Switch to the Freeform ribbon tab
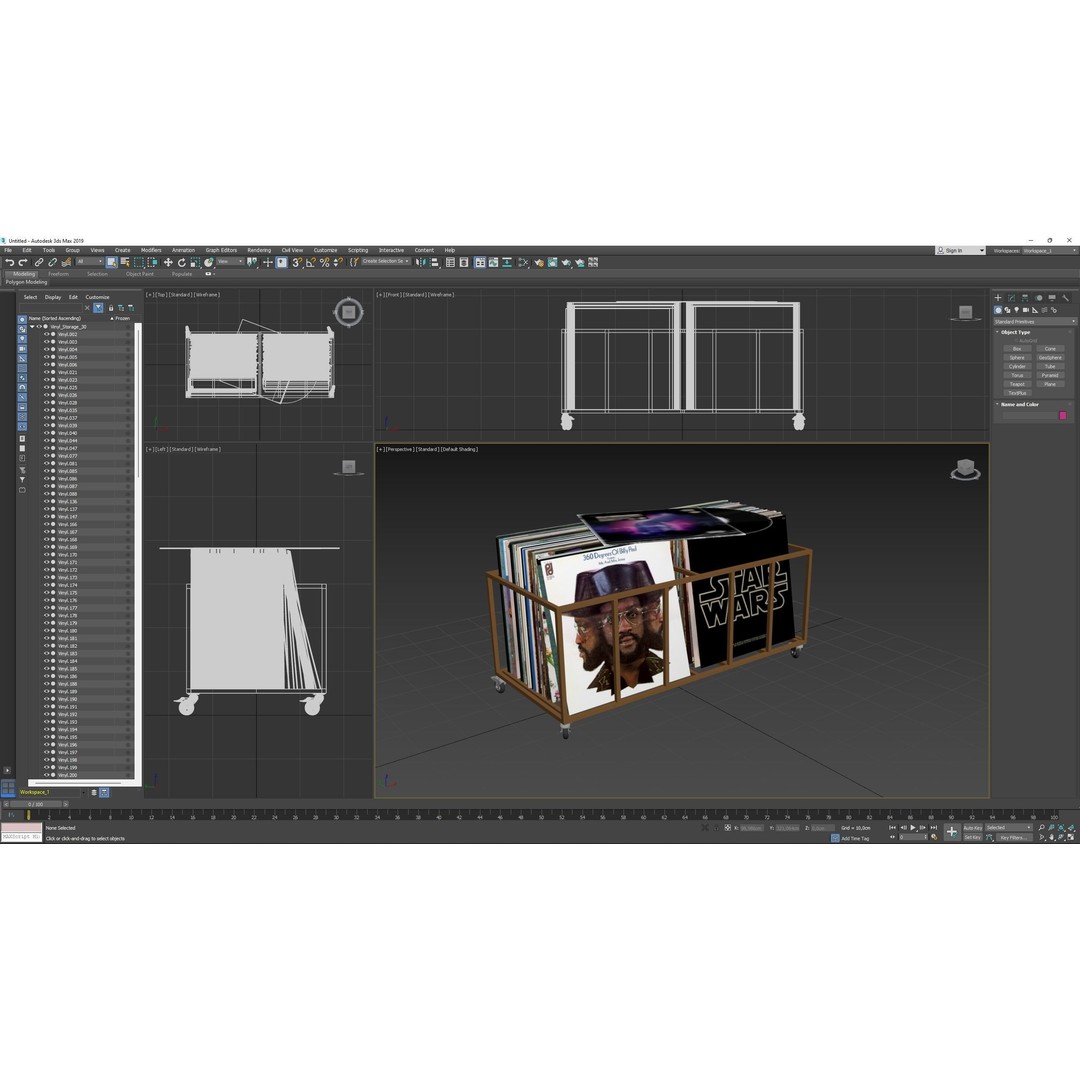Screen dimensions: 1080x1080 58,273
